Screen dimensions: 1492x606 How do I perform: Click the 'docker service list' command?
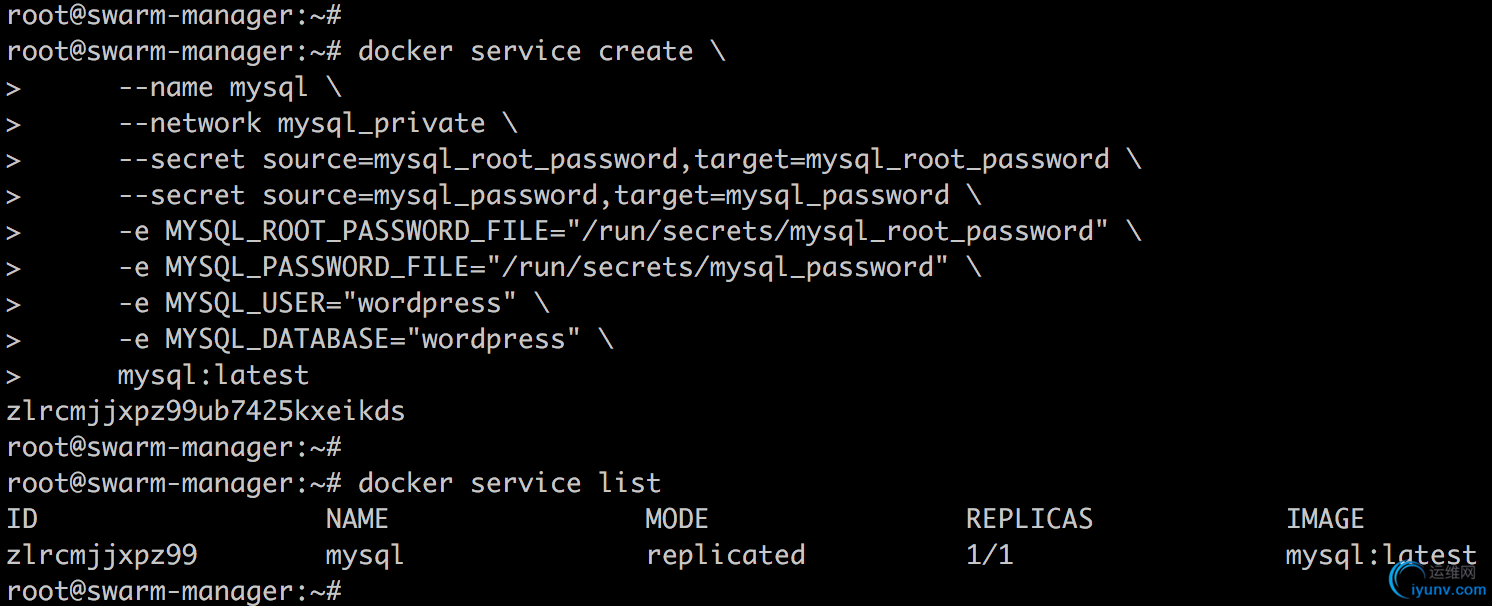pos(509,483)
